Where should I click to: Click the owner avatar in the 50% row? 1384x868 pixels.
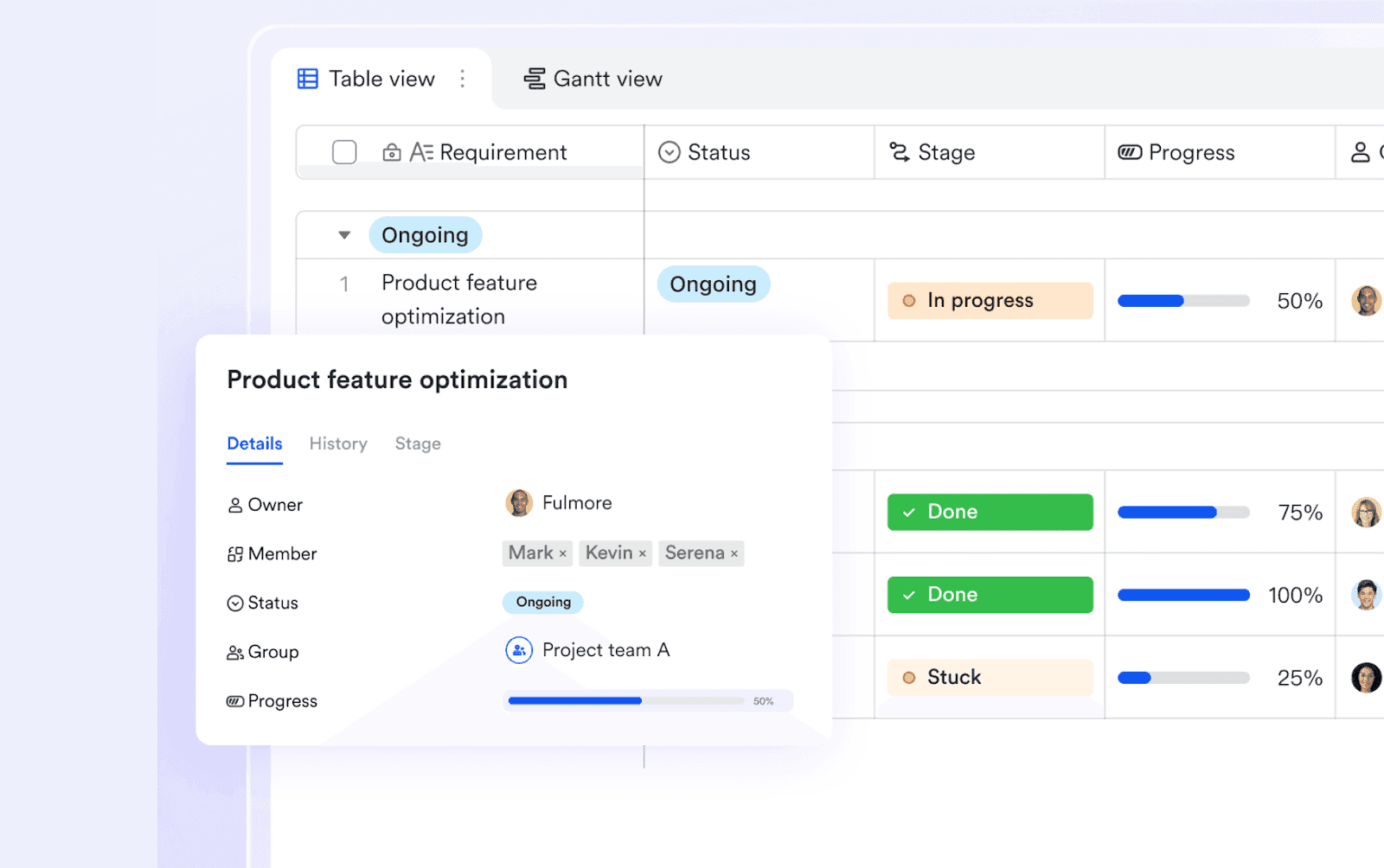click(1367, 301)
